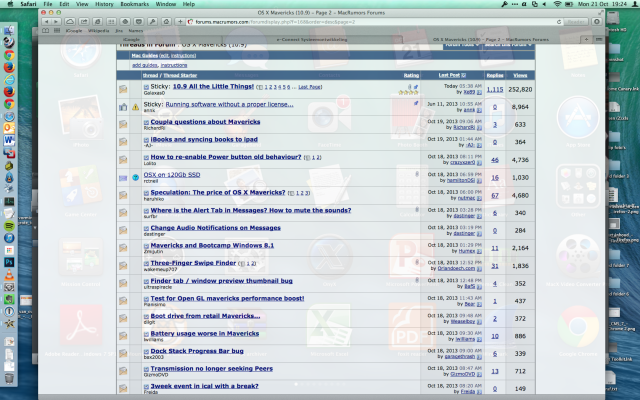Open last poster Orlandoech.com's profile link
The image size is (640, 400).
456,269
